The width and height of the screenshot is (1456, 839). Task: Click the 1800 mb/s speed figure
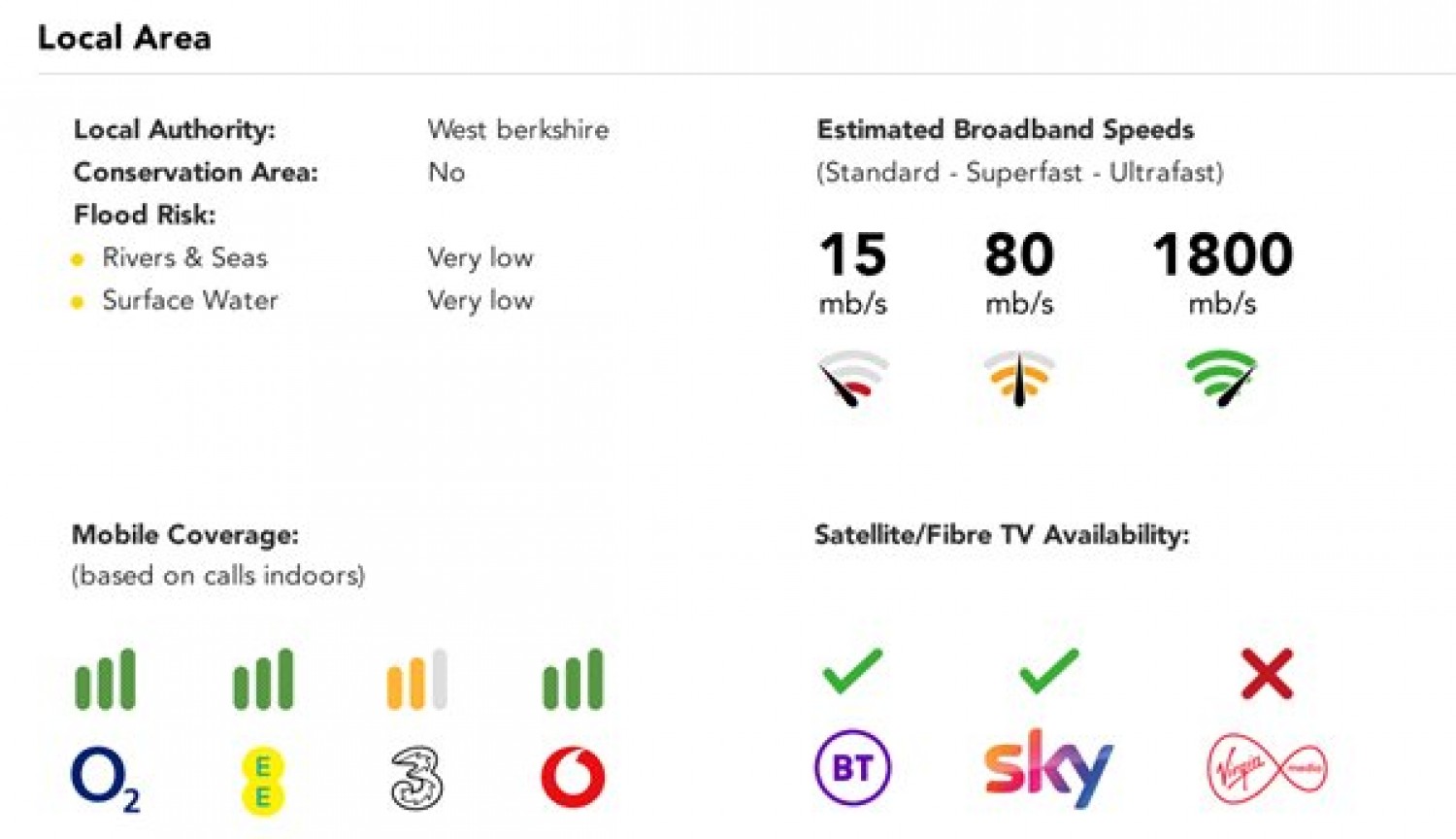(x=1222, y=272)
